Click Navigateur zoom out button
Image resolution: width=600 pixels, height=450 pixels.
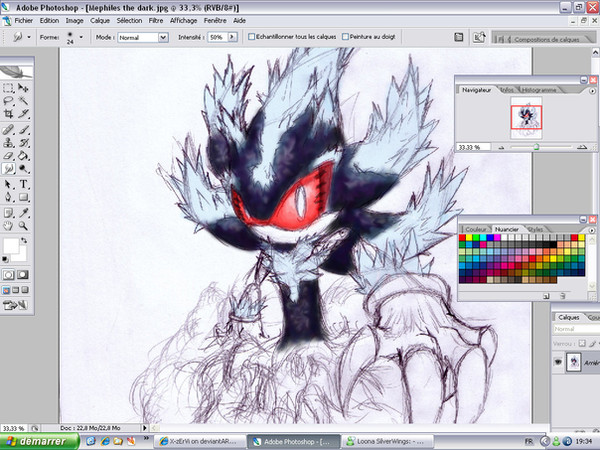(502, 147)
